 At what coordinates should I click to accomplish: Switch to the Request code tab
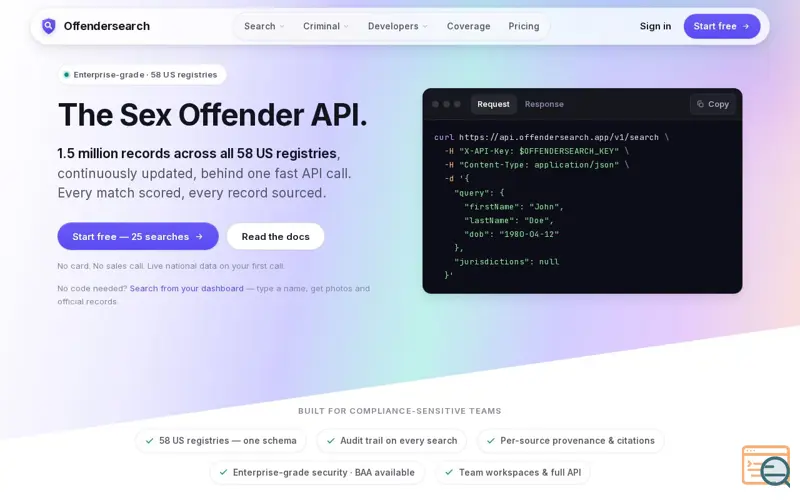(x=493, y=104)
